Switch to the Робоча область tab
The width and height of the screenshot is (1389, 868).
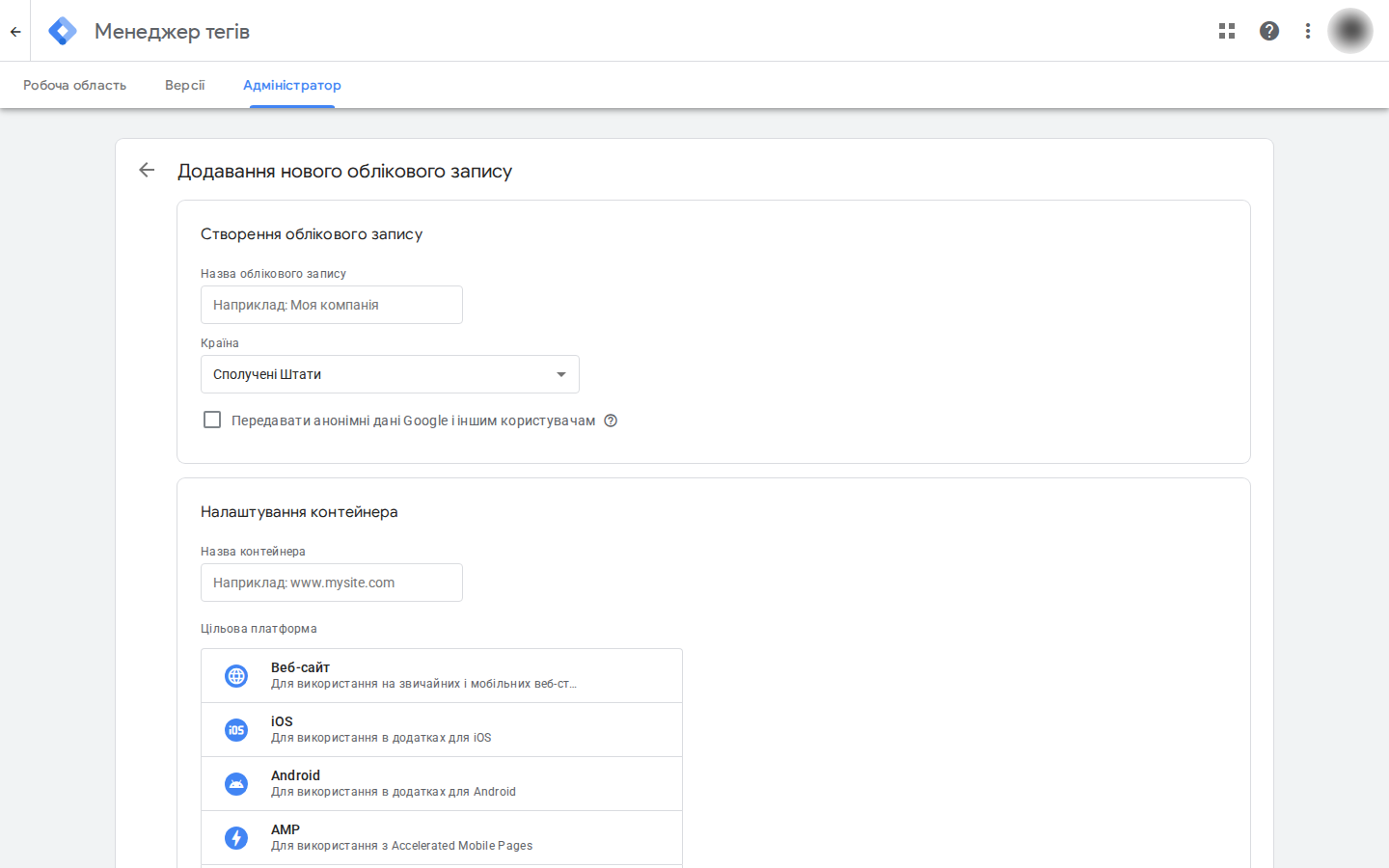tap(75, 85)
